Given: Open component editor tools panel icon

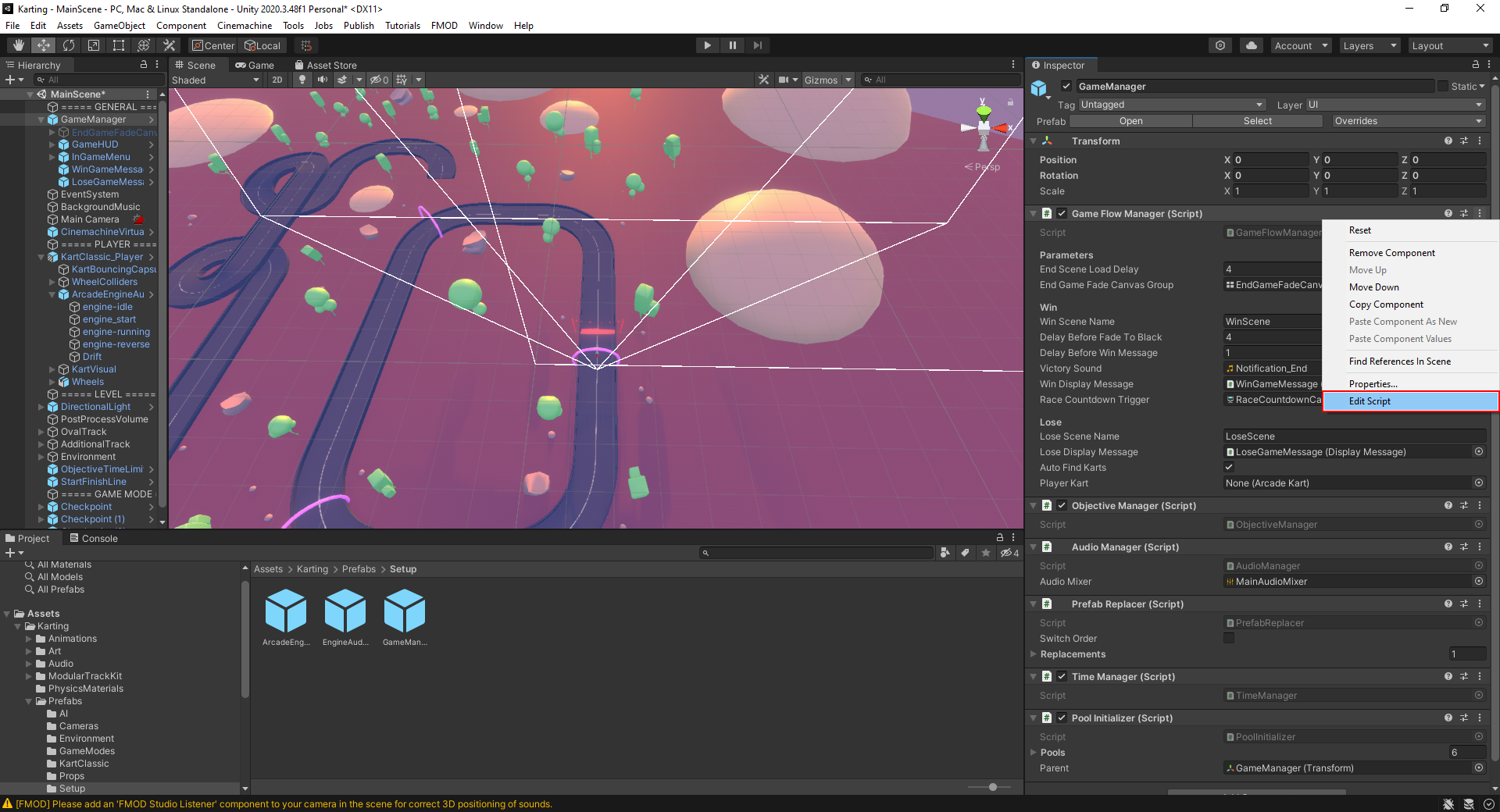Looking at the screenshot, I should pos(763,80).
